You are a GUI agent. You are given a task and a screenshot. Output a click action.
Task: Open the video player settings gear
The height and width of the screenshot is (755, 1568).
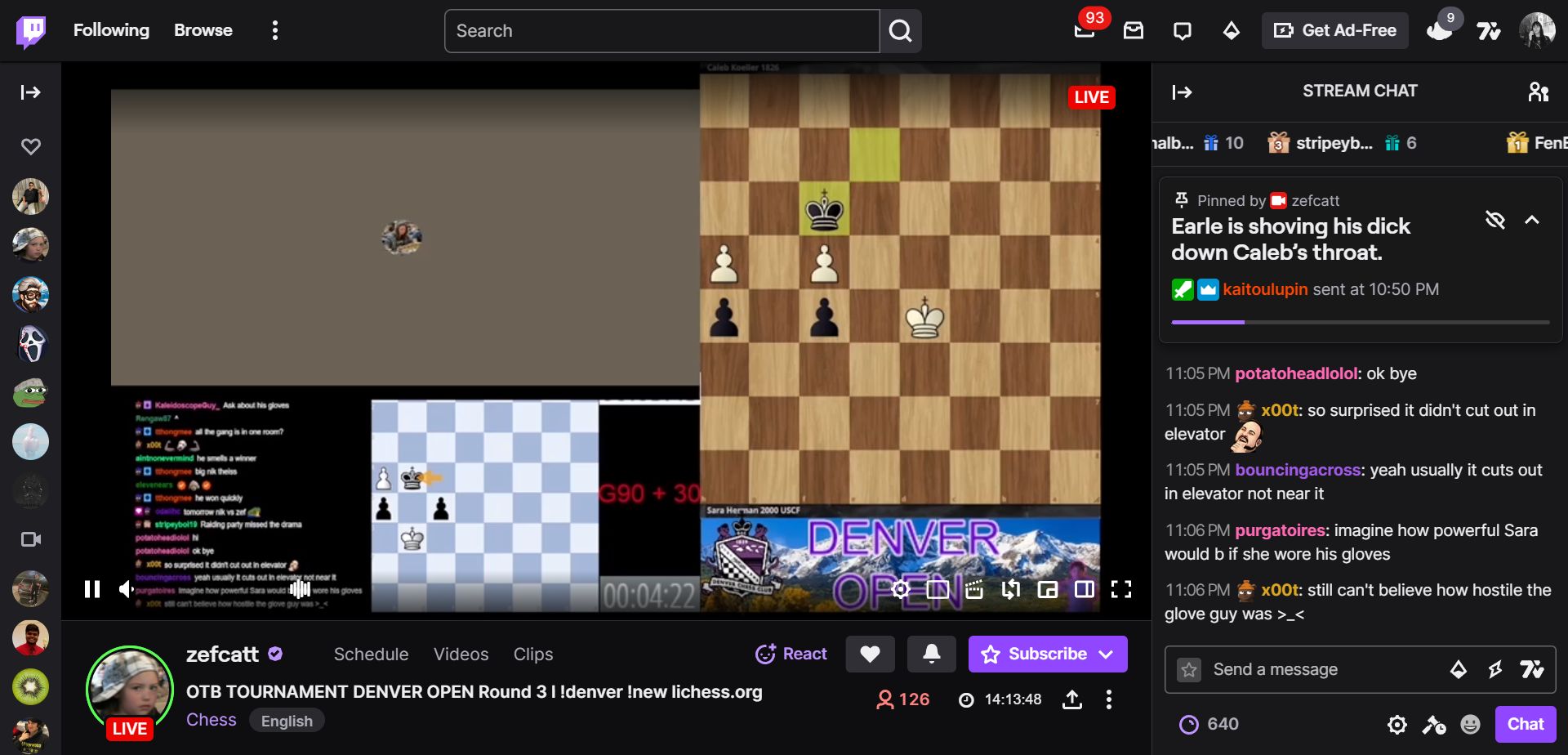(900, 589)
